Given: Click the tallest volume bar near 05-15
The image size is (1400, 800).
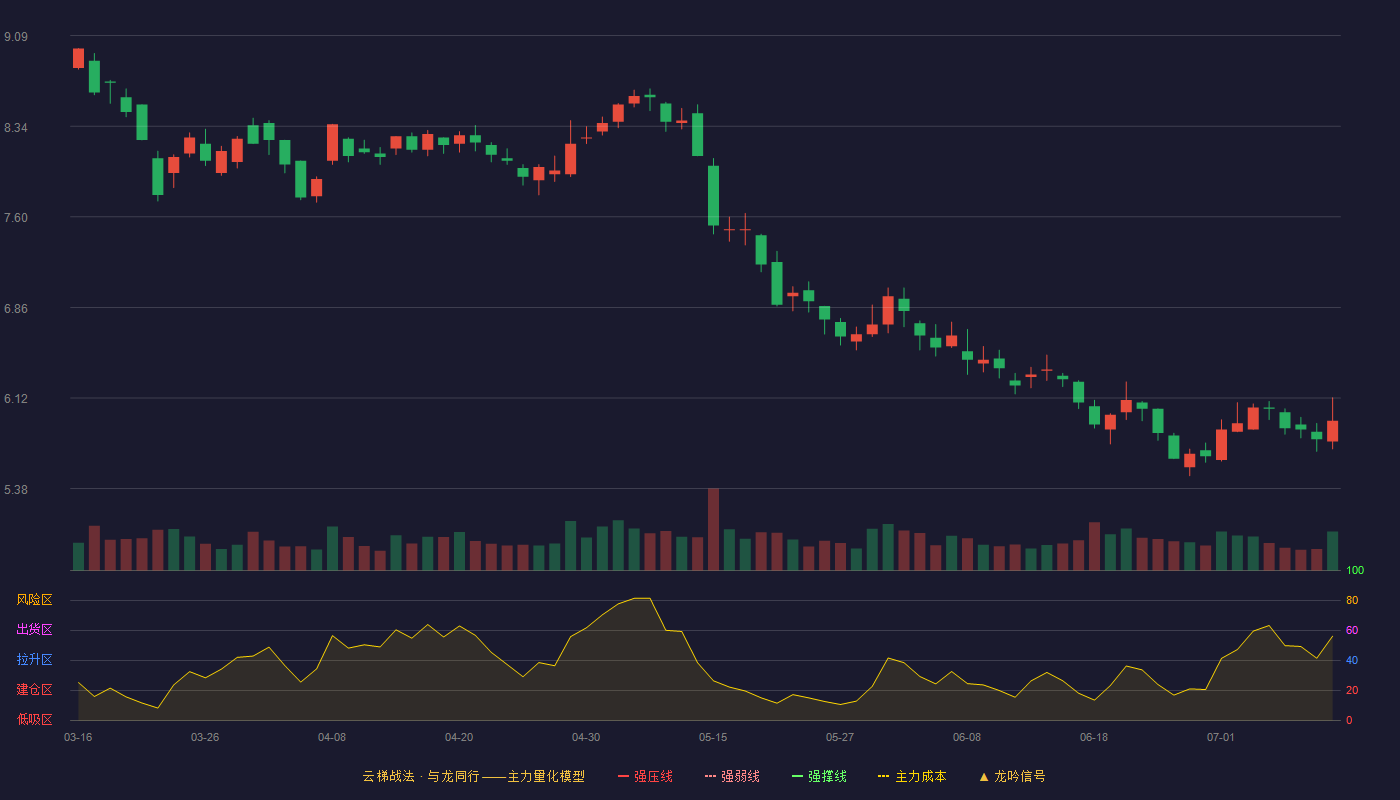Looking at the screenshot, I should coord(713,529).
